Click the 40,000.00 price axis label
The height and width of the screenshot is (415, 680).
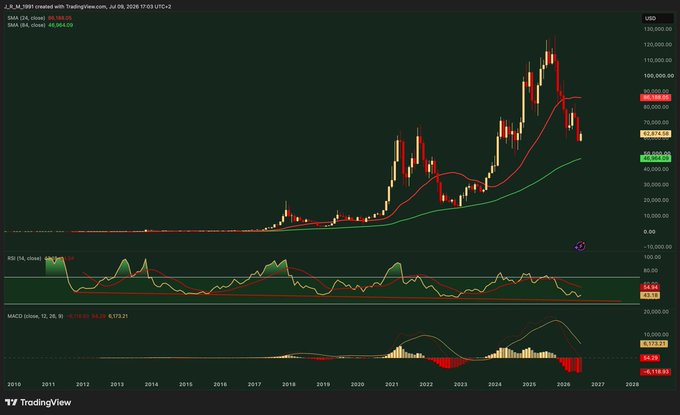click(656, 169)
